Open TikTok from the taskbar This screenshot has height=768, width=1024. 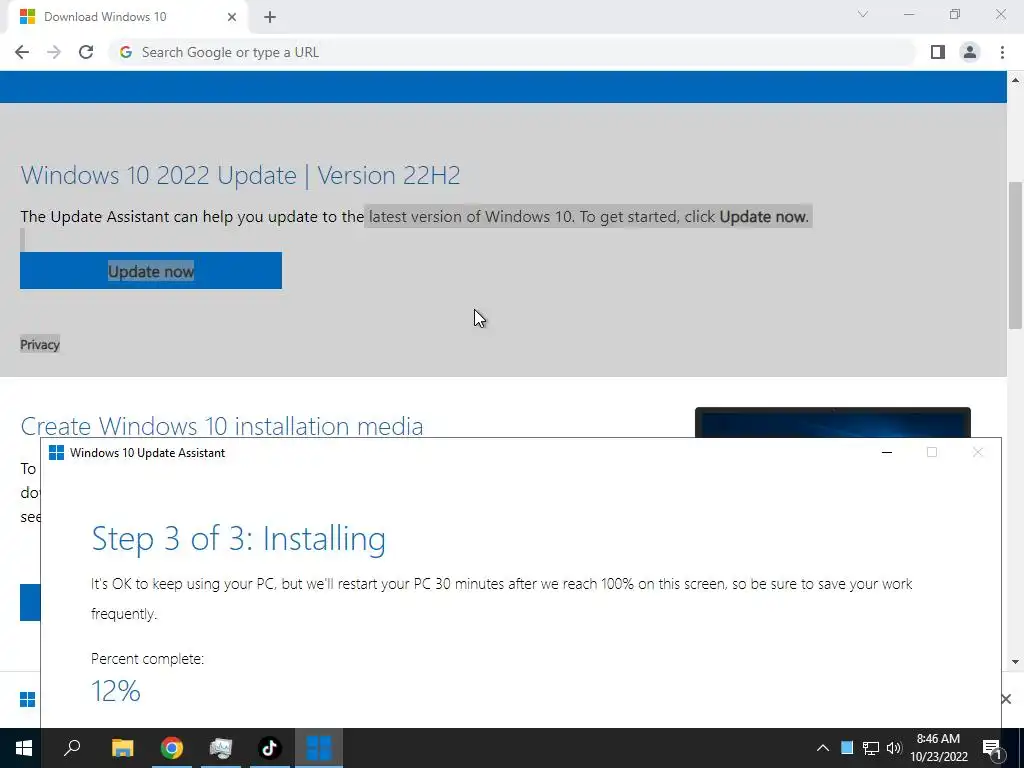tap(270, 748)
